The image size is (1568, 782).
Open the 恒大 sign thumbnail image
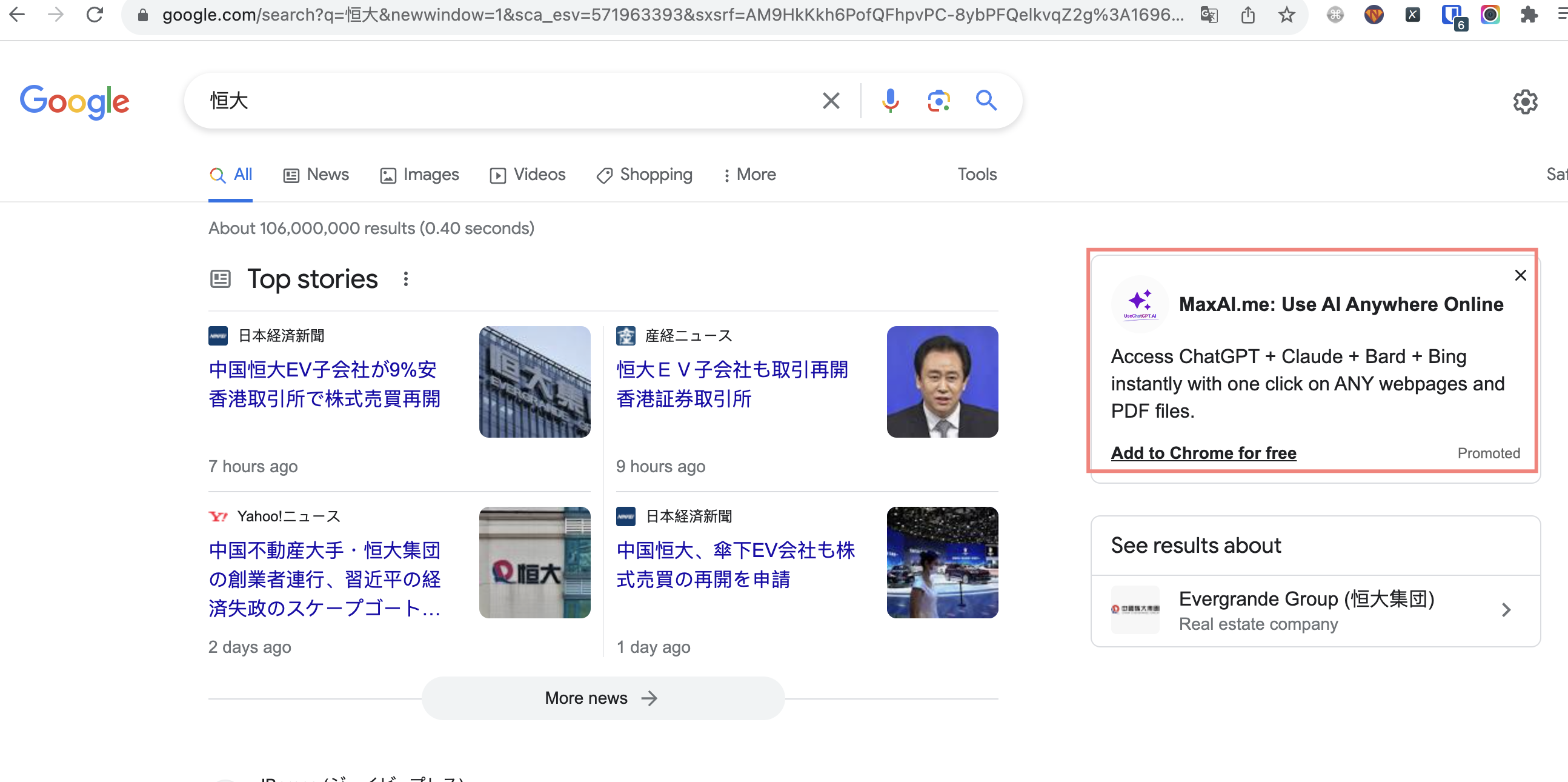coord(534,562)
